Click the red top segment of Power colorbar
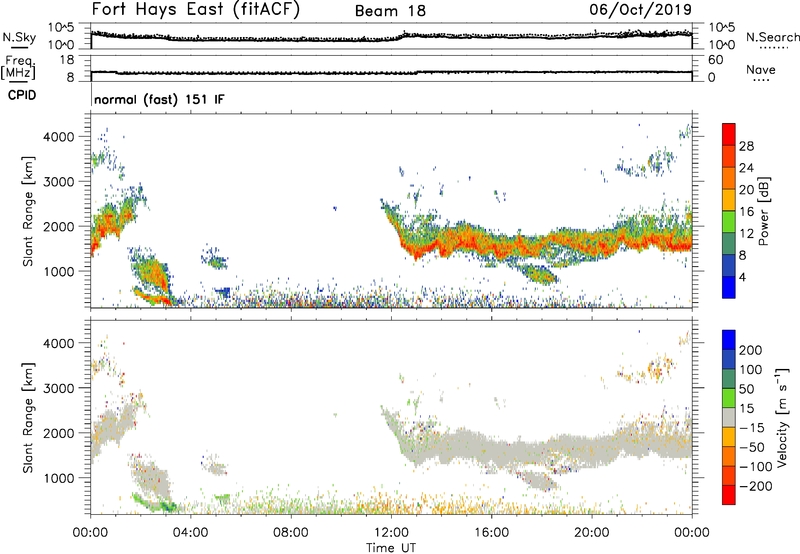This screenshot has width=800, height=554. [729, 135]
